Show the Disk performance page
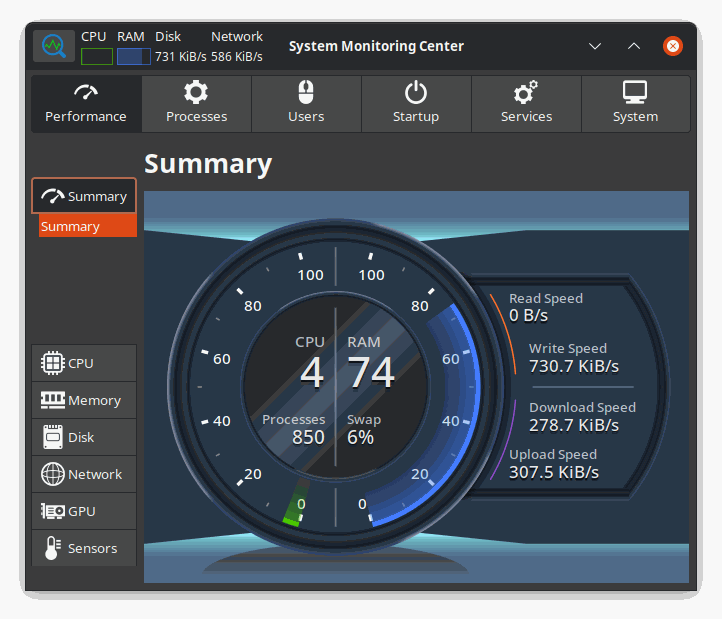 [84, 438]
